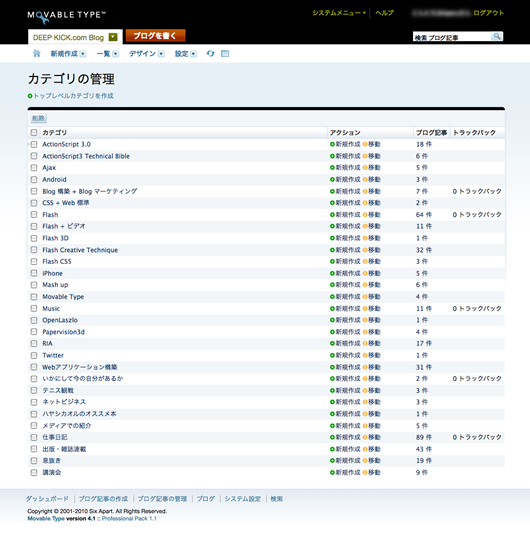Click orange move icon for Music row
The image size is (530, 545).
[365, 308]
